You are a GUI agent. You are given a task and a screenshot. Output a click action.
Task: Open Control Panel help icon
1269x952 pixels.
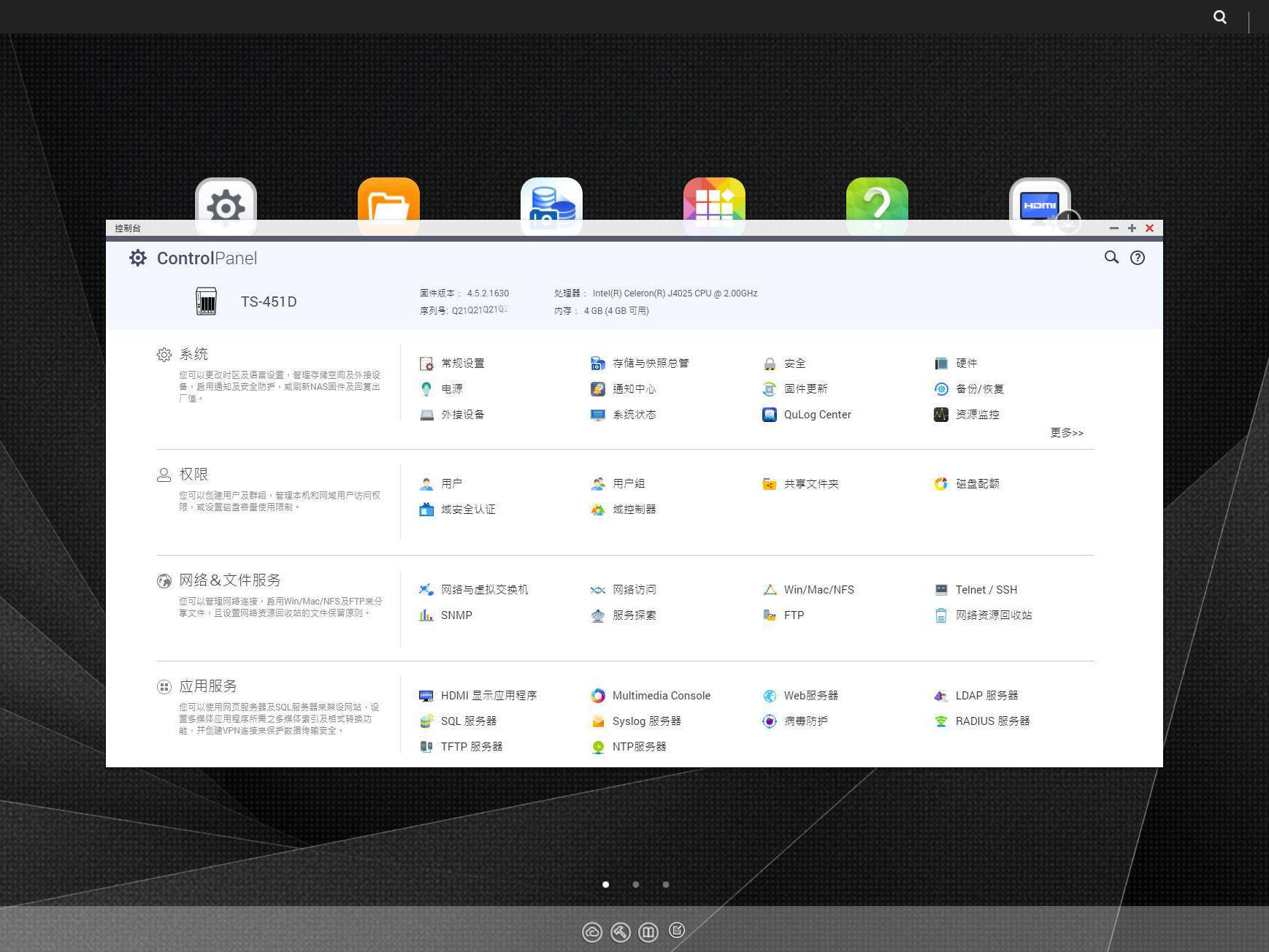point(1137,257)
